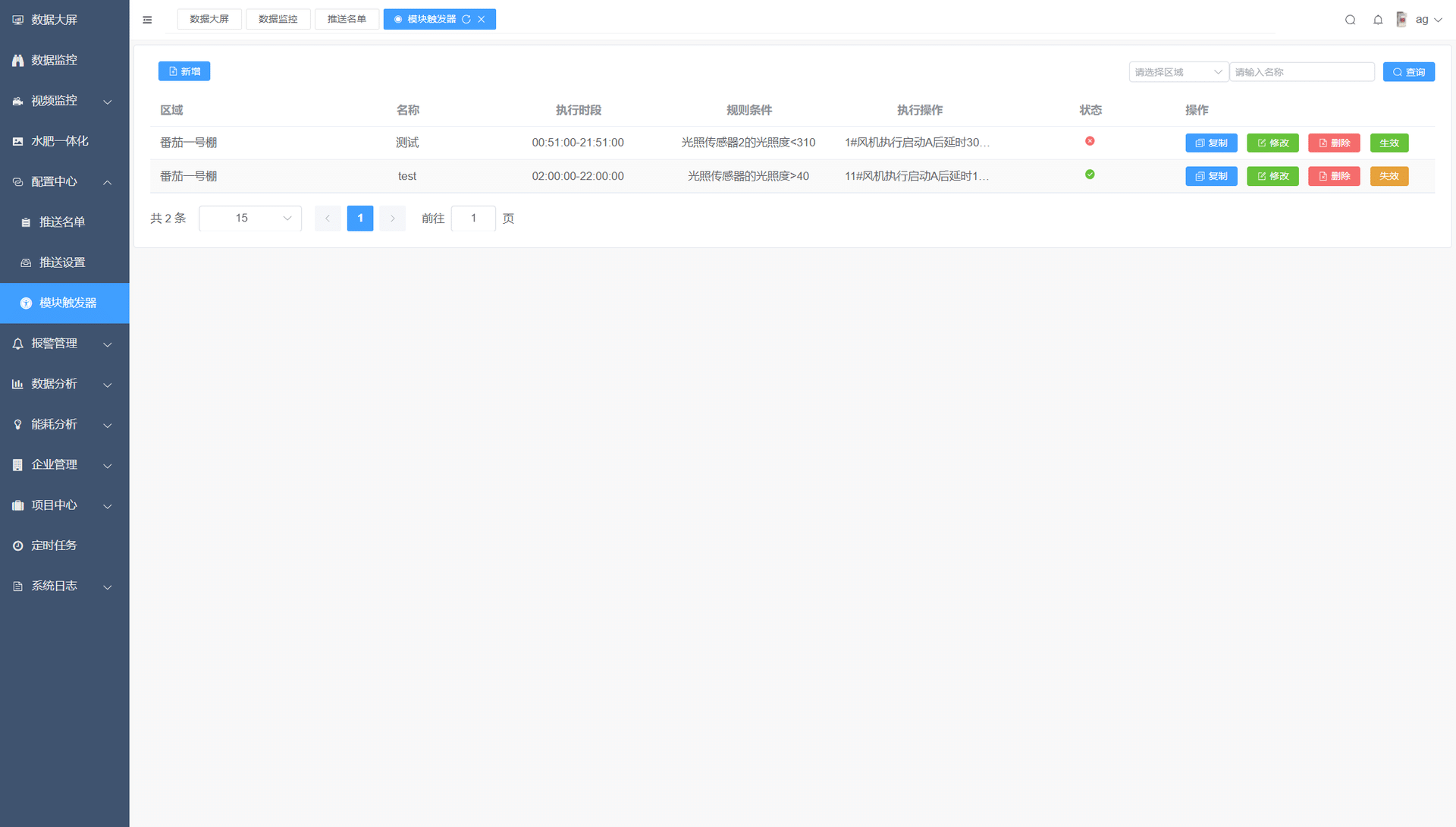Delete the 测试 row with 删除
The image size is (1456, 827).
pos(1334,143)
